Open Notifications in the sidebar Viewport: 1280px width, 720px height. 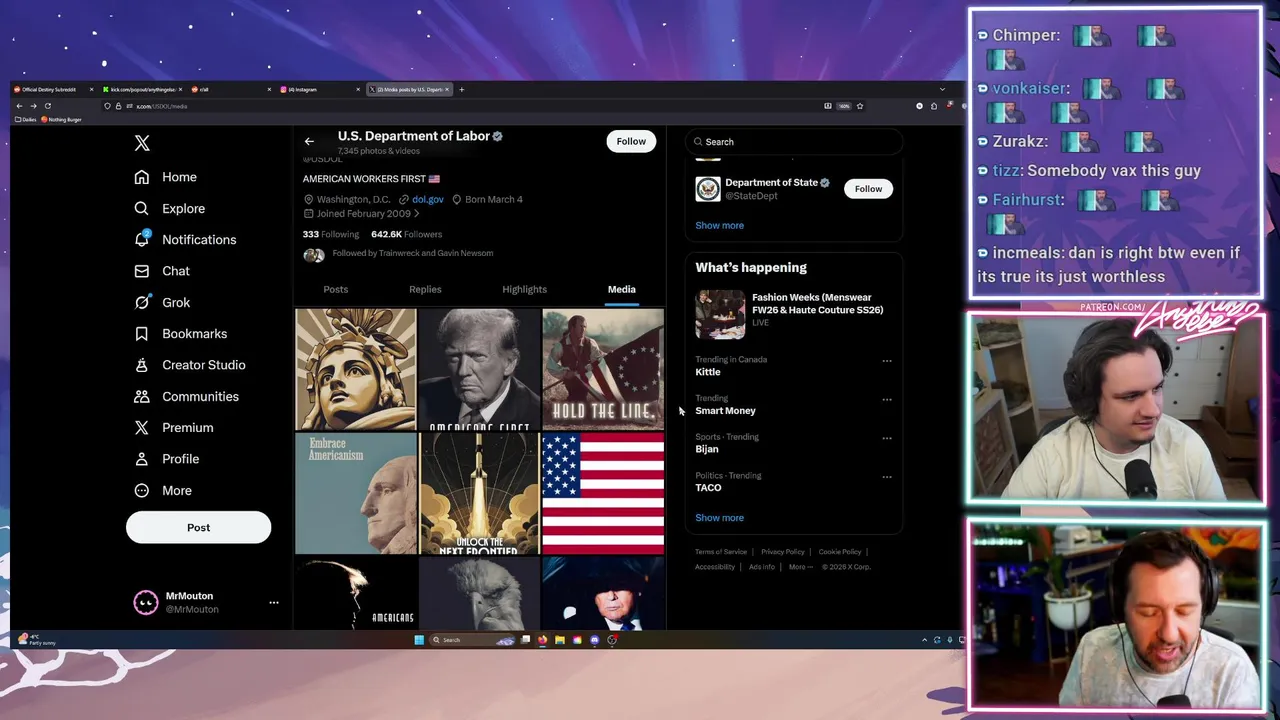pyautogui.click(x=186, y=240)
